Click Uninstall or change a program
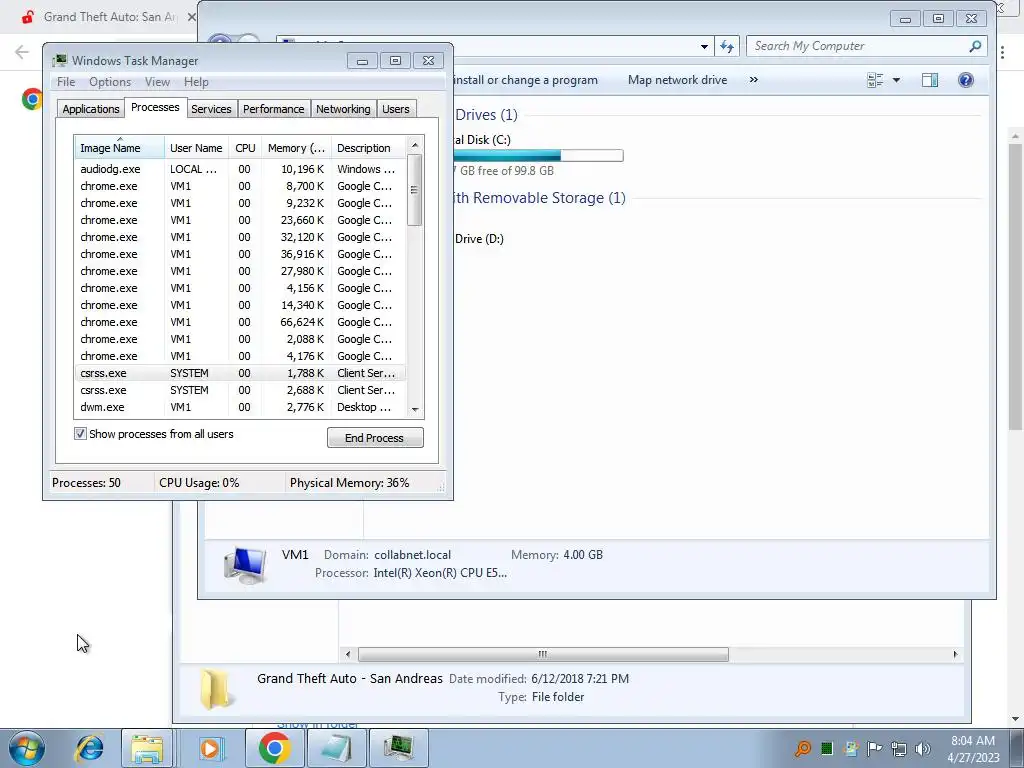 click(525, 80)
